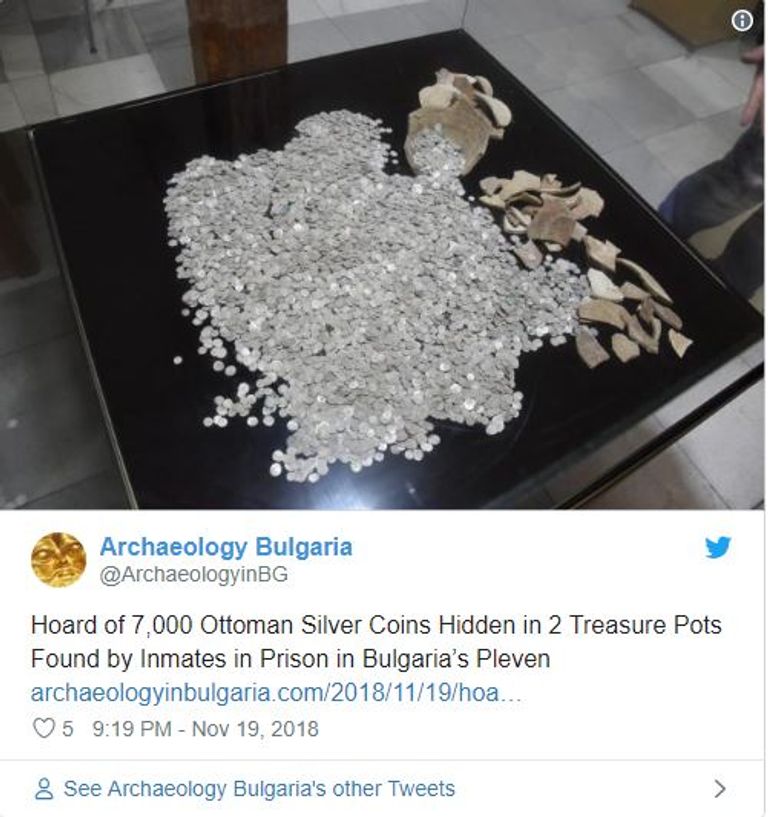Follow the archaeologyinbulgaria.com article link

[x=276, y=693]
